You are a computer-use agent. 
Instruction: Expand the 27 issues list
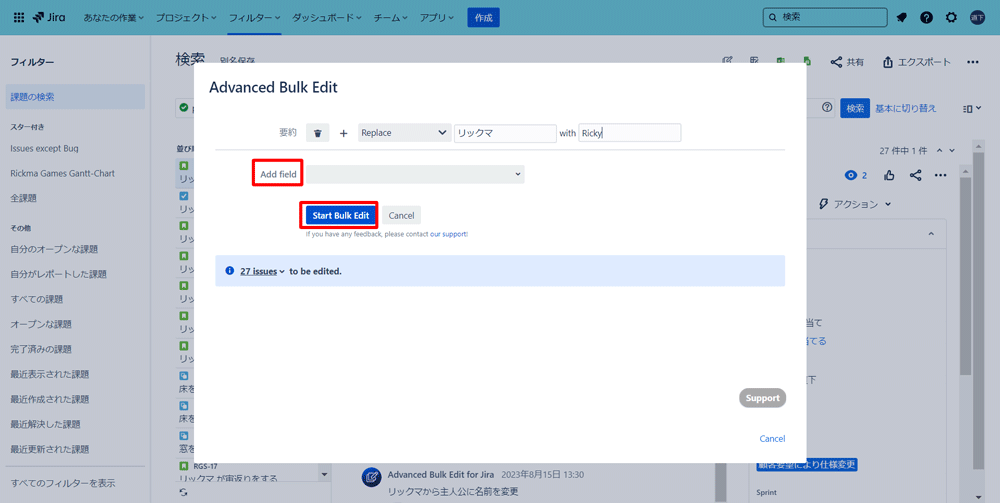[x=261, y=271]
